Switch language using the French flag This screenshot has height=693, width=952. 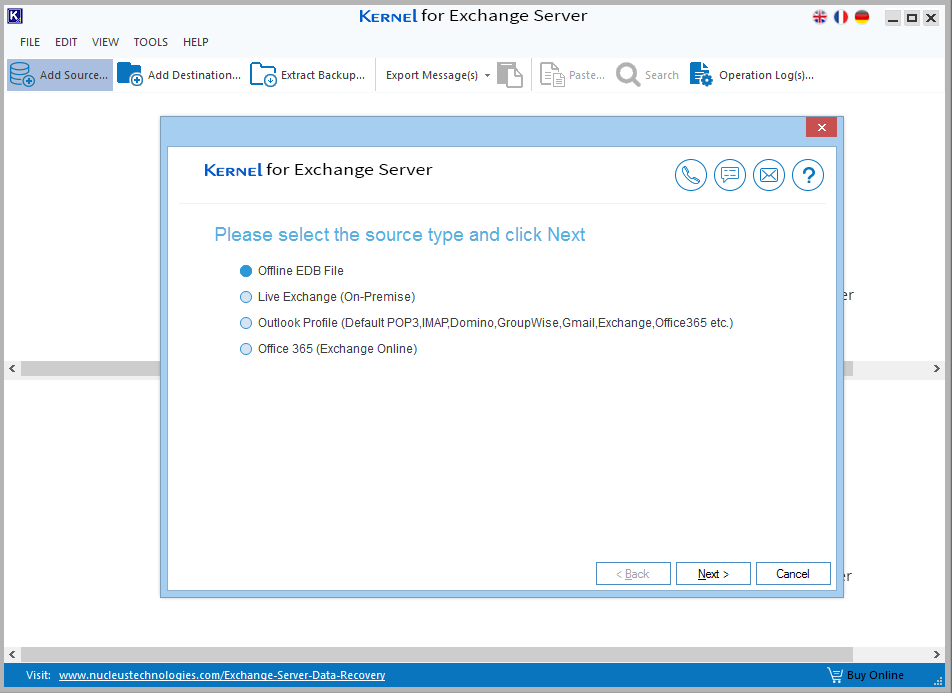pos(841,17)
